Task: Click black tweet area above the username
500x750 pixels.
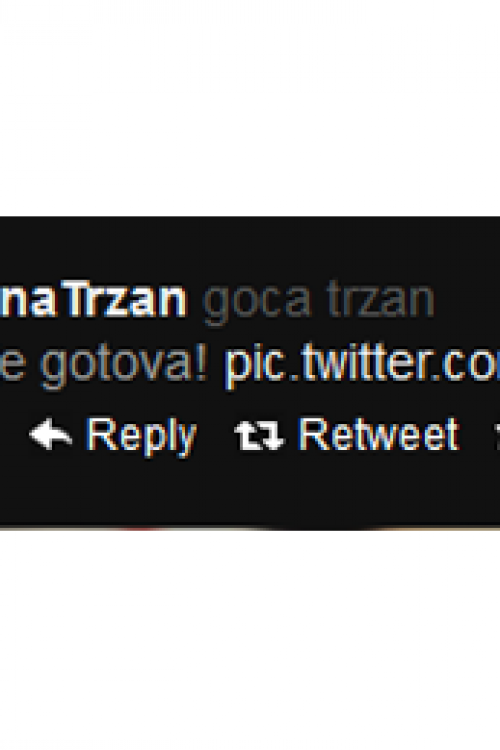Action: 250,247
